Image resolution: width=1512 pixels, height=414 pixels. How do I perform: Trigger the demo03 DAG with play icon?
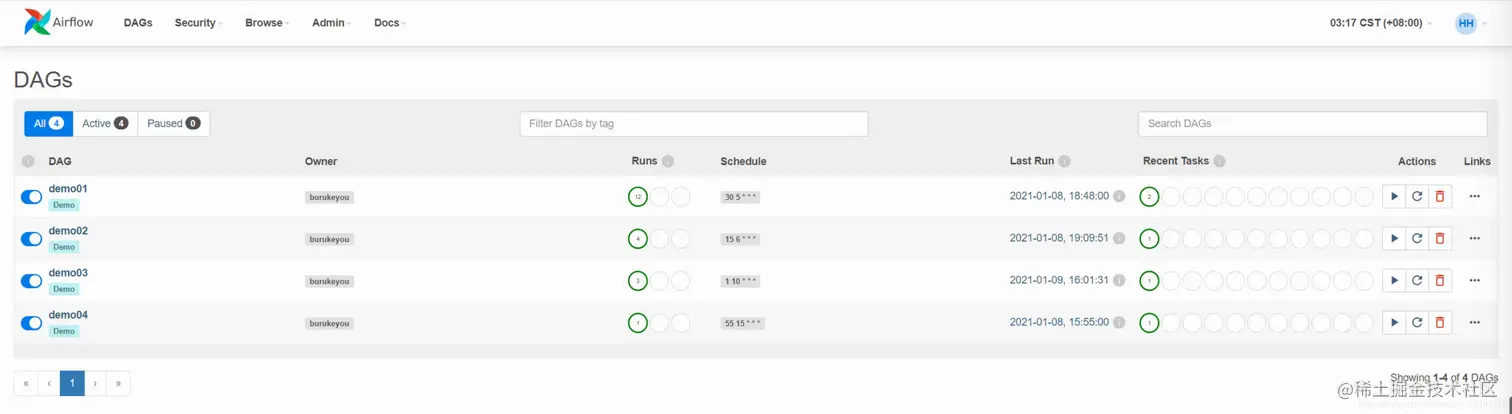1394,280
